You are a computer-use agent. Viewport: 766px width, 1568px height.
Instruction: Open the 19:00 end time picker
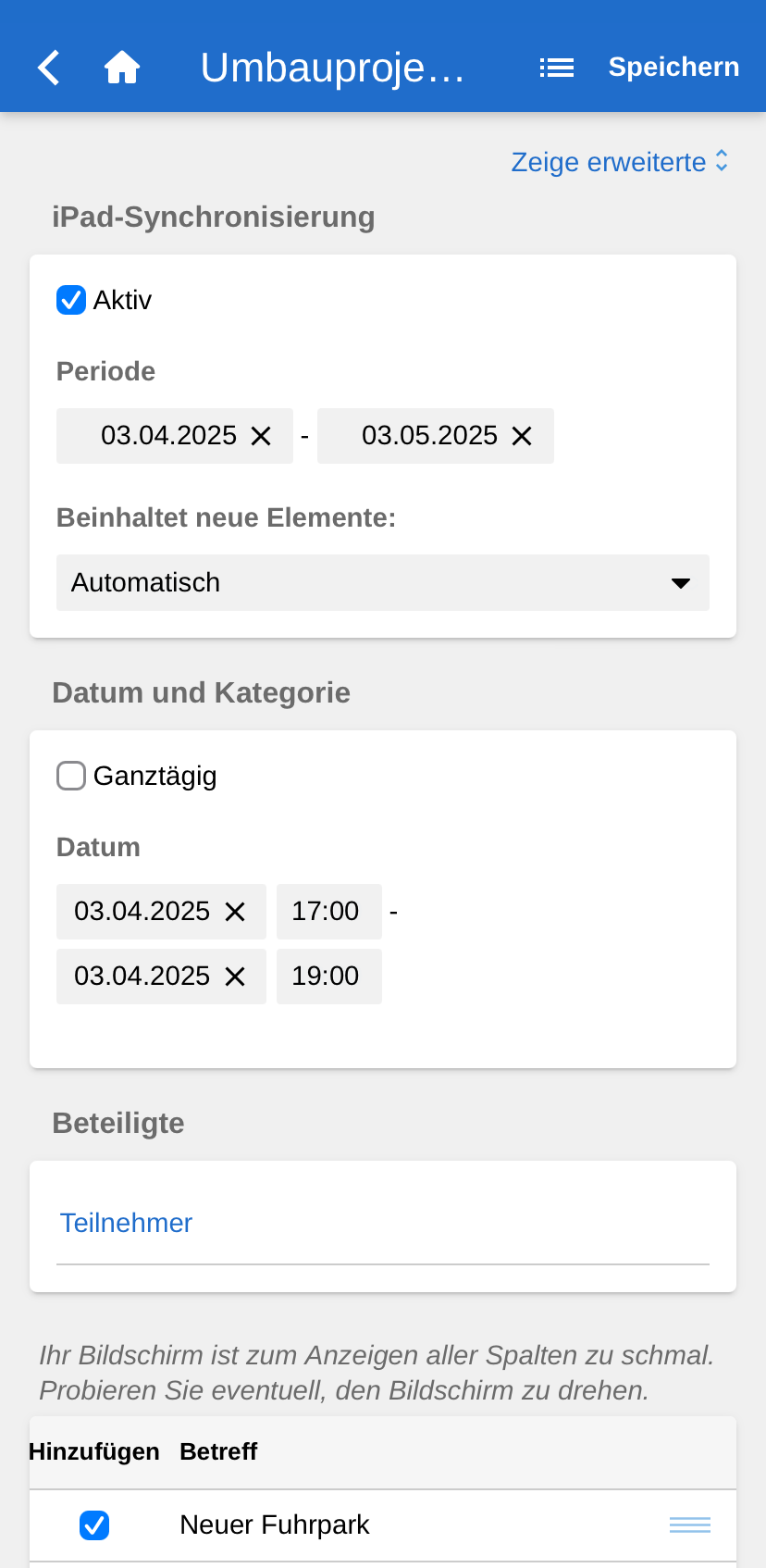327,977
